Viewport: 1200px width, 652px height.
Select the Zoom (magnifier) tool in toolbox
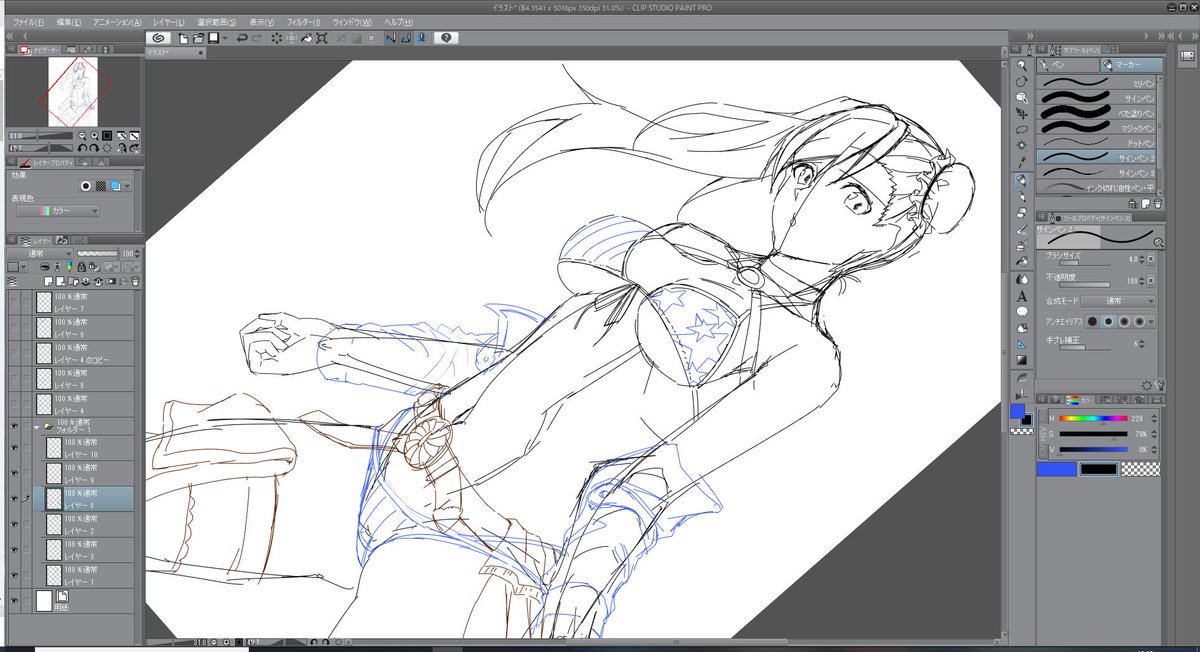point(1021,64)
